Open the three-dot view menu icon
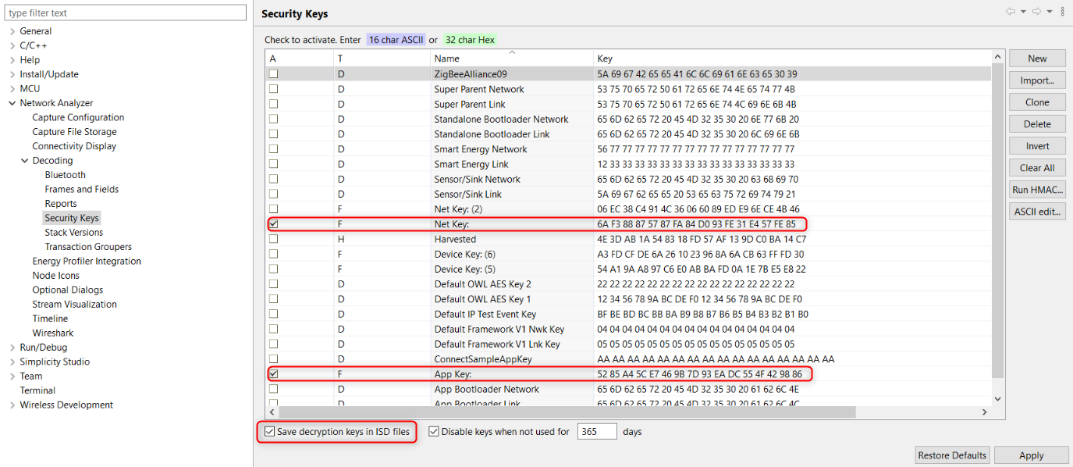This screenshot has height=467, width=1073. (x=1063, y=13)
